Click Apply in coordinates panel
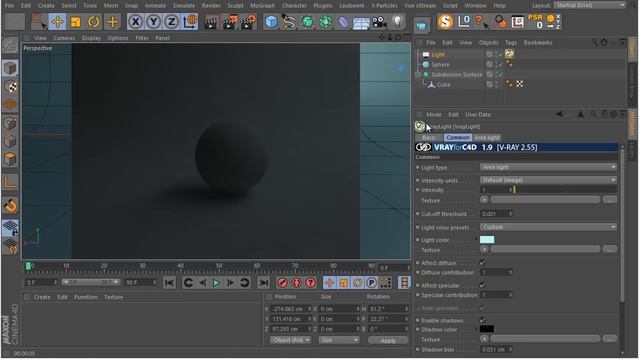 coord(388,340)
